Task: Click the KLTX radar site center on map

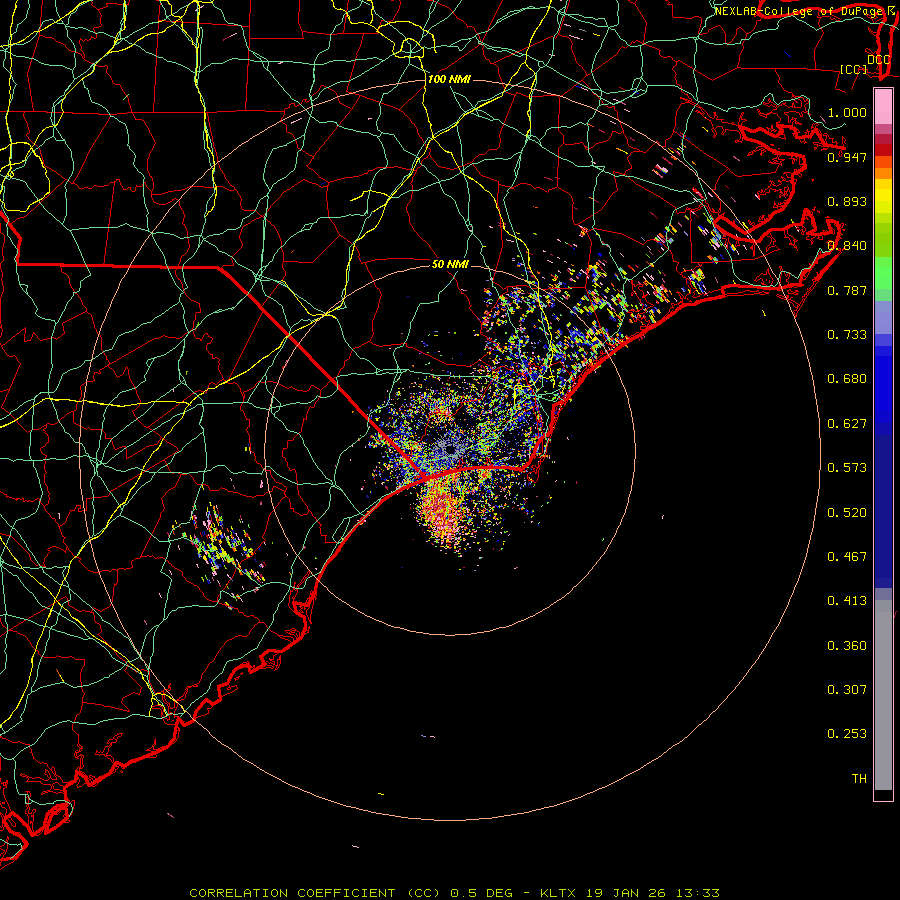Action: (x=451, y=450)
